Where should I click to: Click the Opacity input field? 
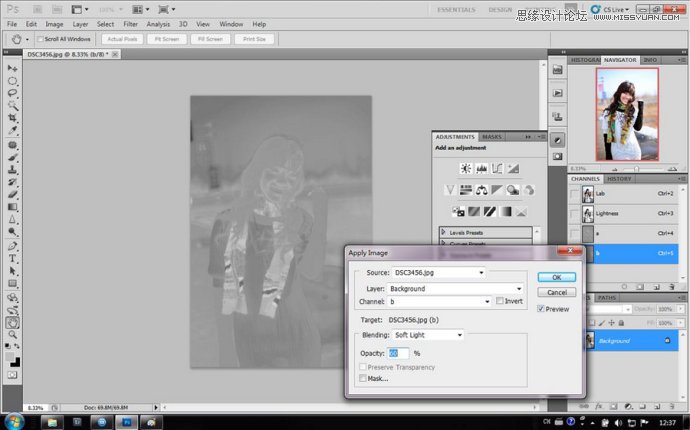(399, 353)
